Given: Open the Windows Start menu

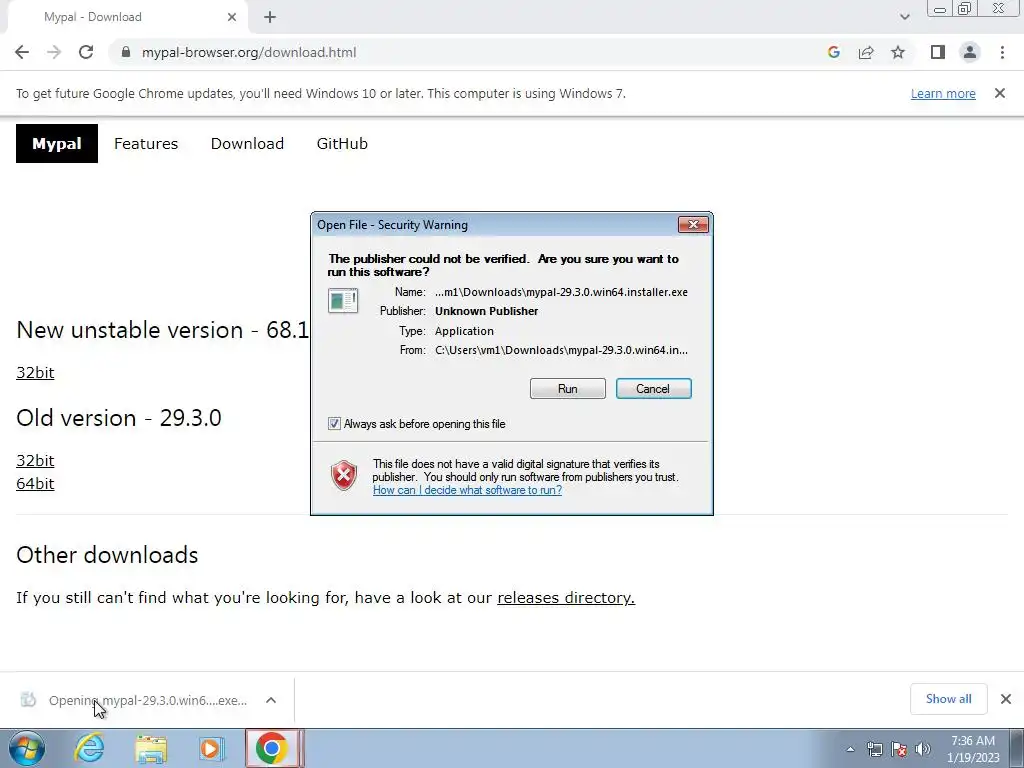Looking at the screenshot, I should coord(26,748).
